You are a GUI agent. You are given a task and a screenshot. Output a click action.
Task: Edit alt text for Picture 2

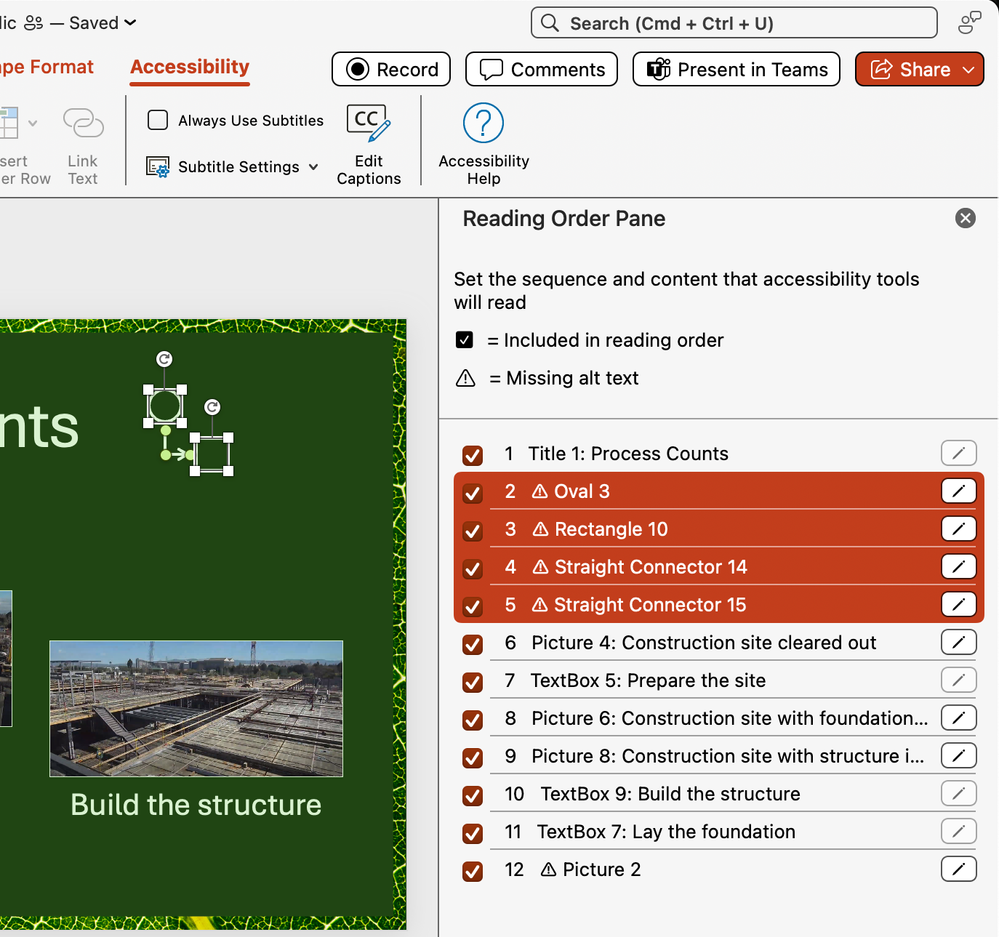tap(958, 869)
